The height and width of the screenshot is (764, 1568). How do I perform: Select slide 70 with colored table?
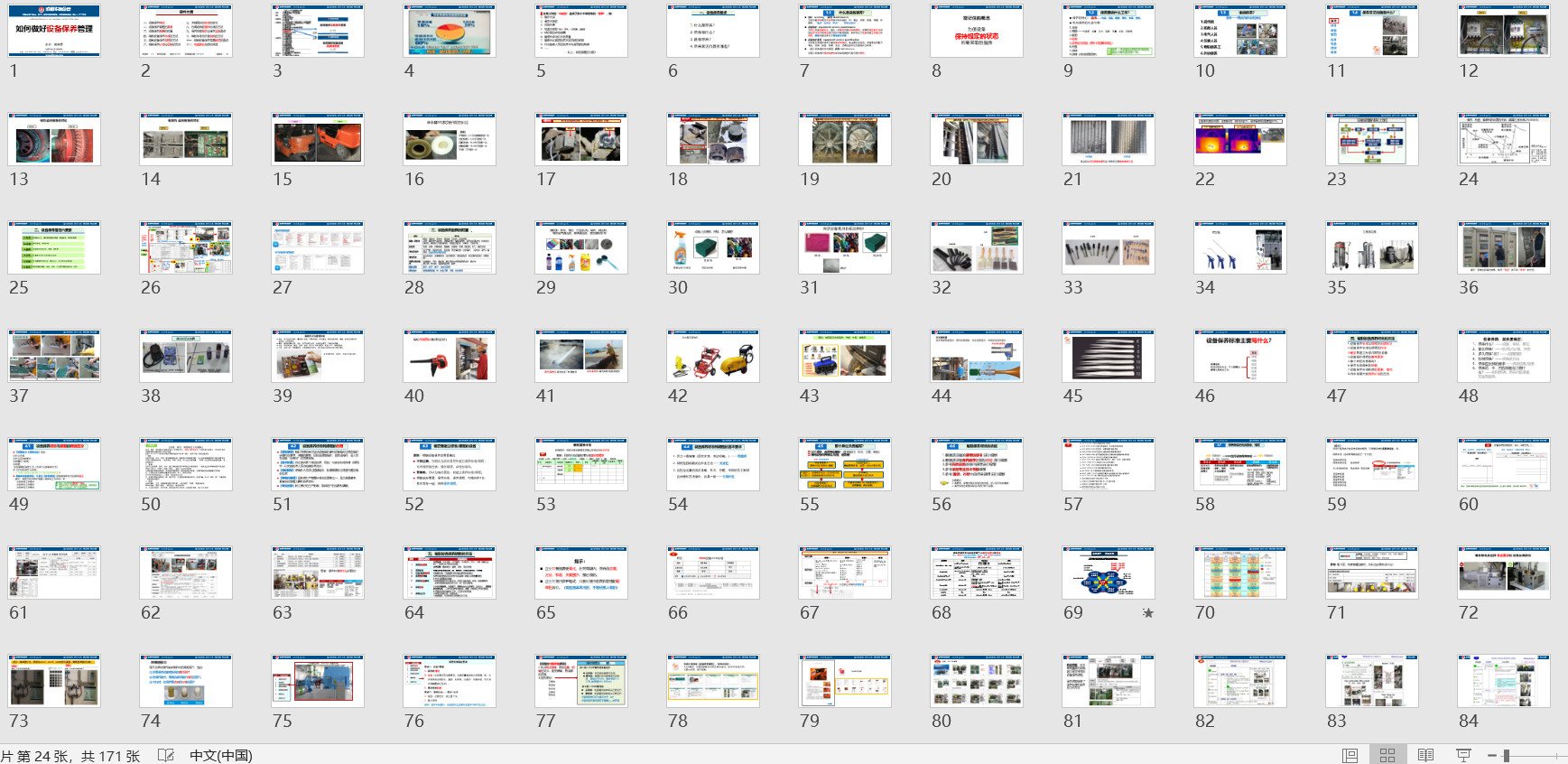pyautogui.click(x=1240, y=573)
